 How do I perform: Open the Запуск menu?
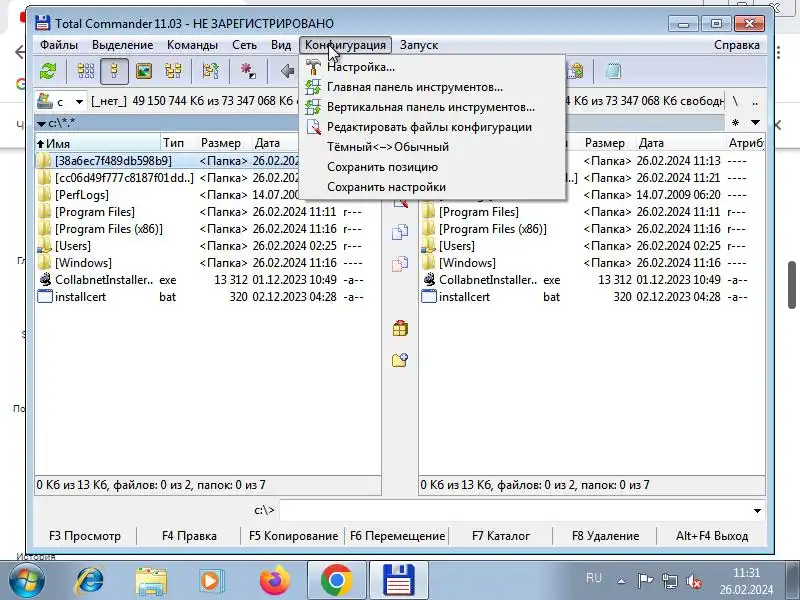(x=419, y=45)
